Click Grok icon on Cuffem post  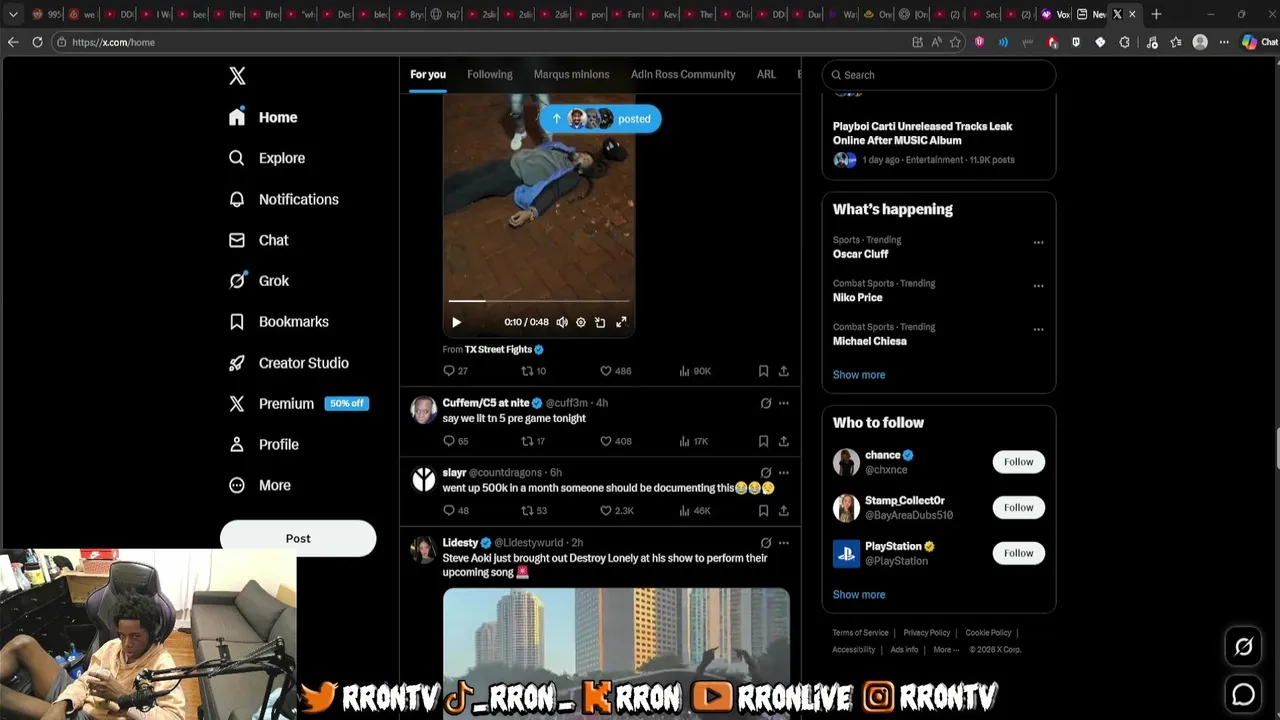[766, 403]
